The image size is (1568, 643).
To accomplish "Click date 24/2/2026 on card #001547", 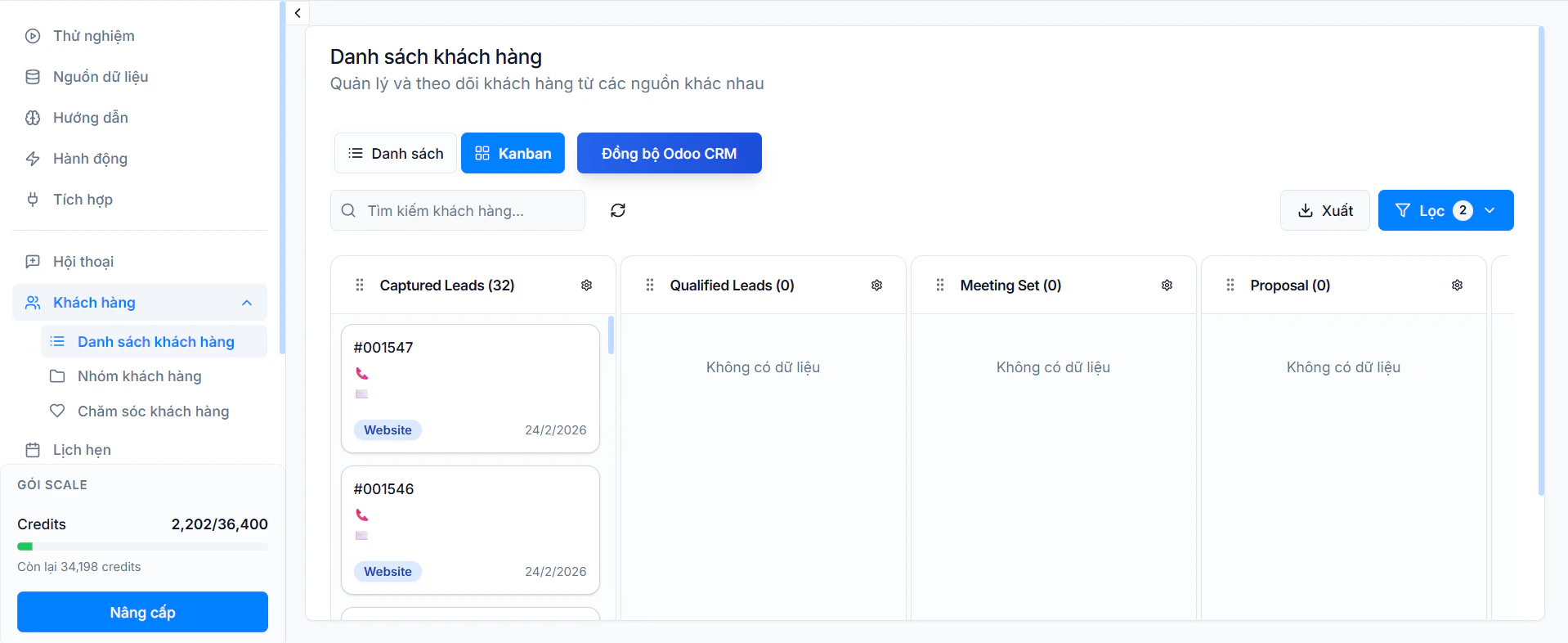I will click(556, 430).
